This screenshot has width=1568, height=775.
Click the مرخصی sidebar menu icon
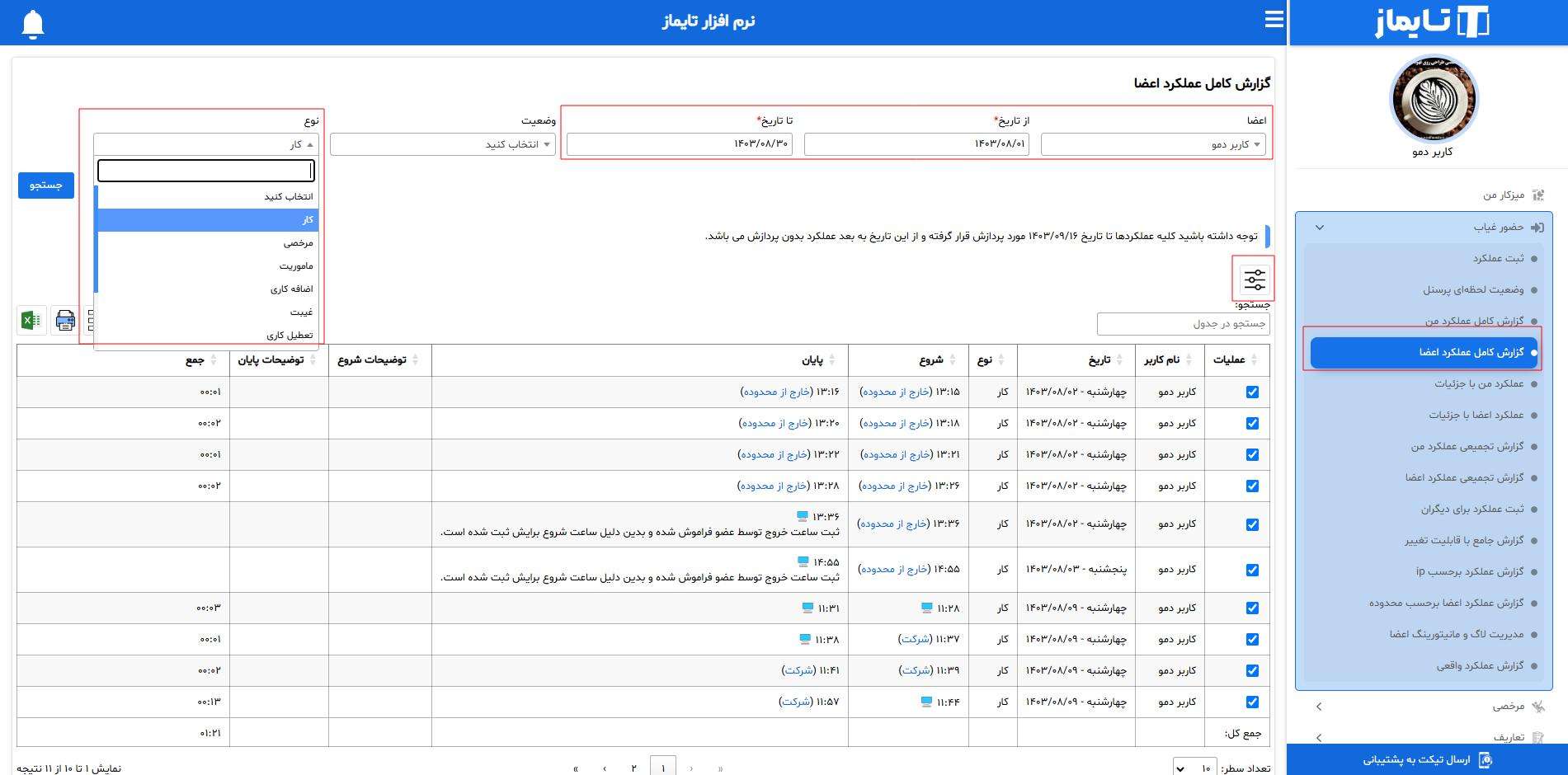1537,707
